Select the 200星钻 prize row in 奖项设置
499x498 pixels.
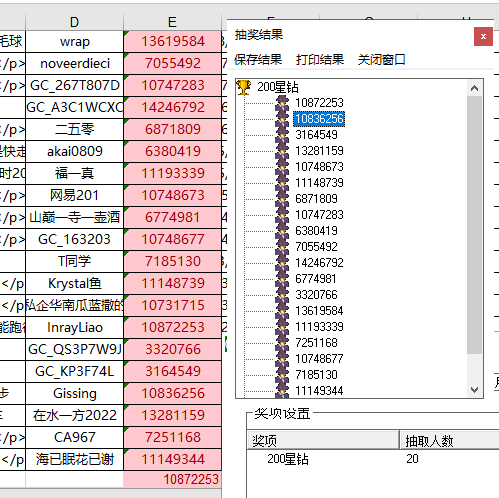pos(288,459)
